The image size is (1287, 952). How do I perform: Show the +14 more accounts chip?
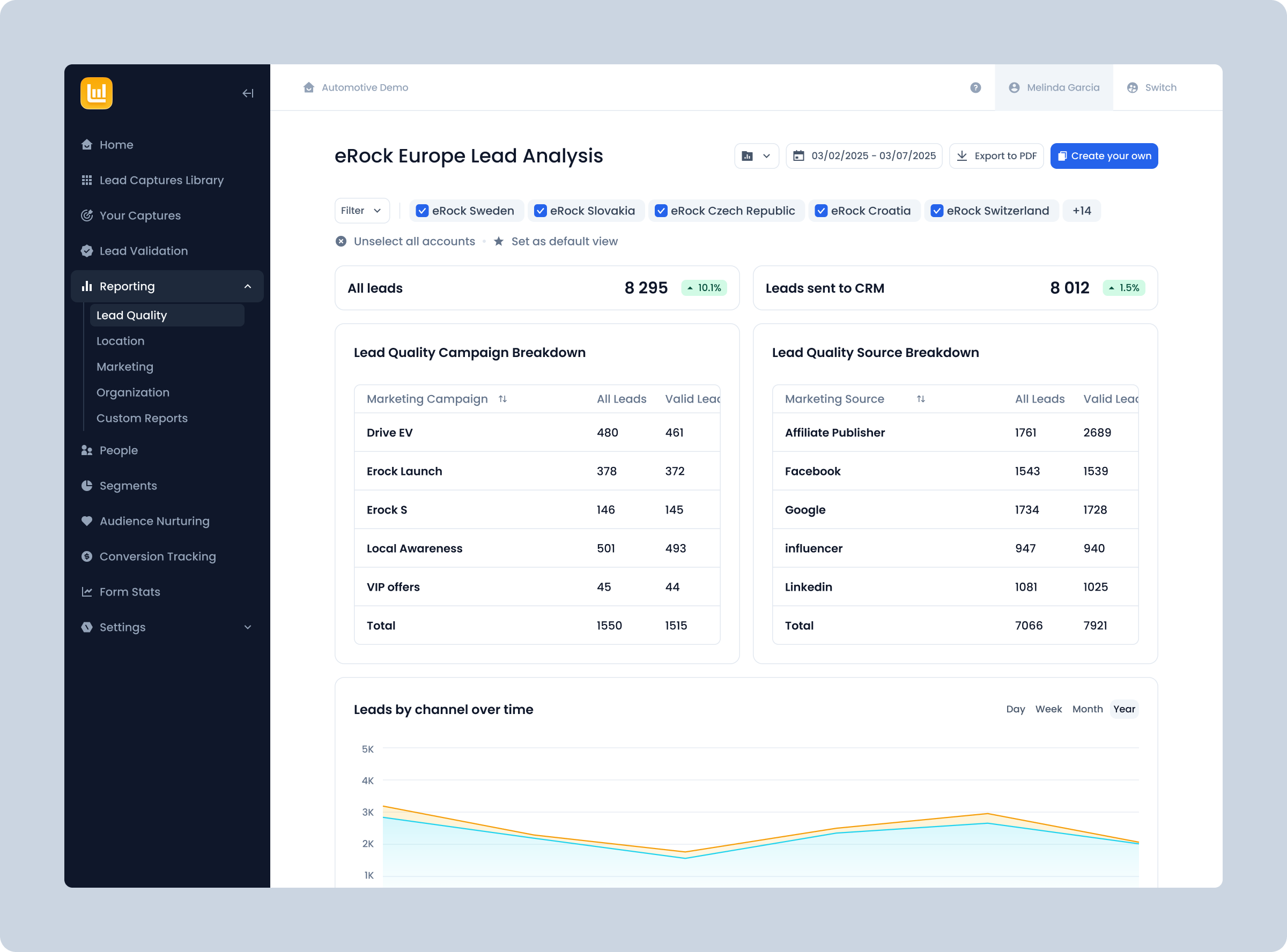pyautogui.click(x=1081, y=211)
